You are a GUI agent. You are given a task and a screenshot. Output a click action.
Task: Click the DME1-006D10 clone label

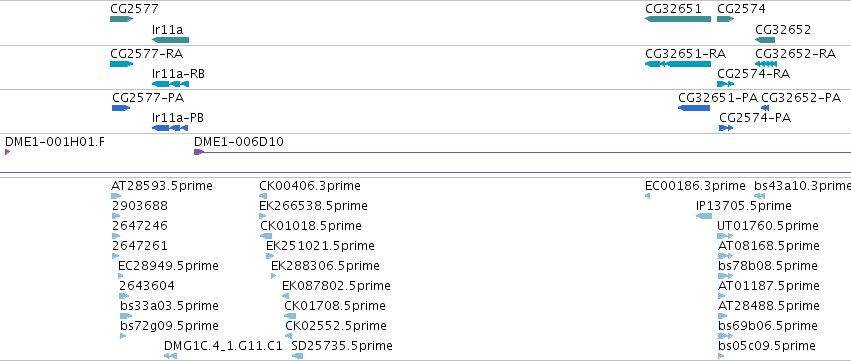point(239,142)
